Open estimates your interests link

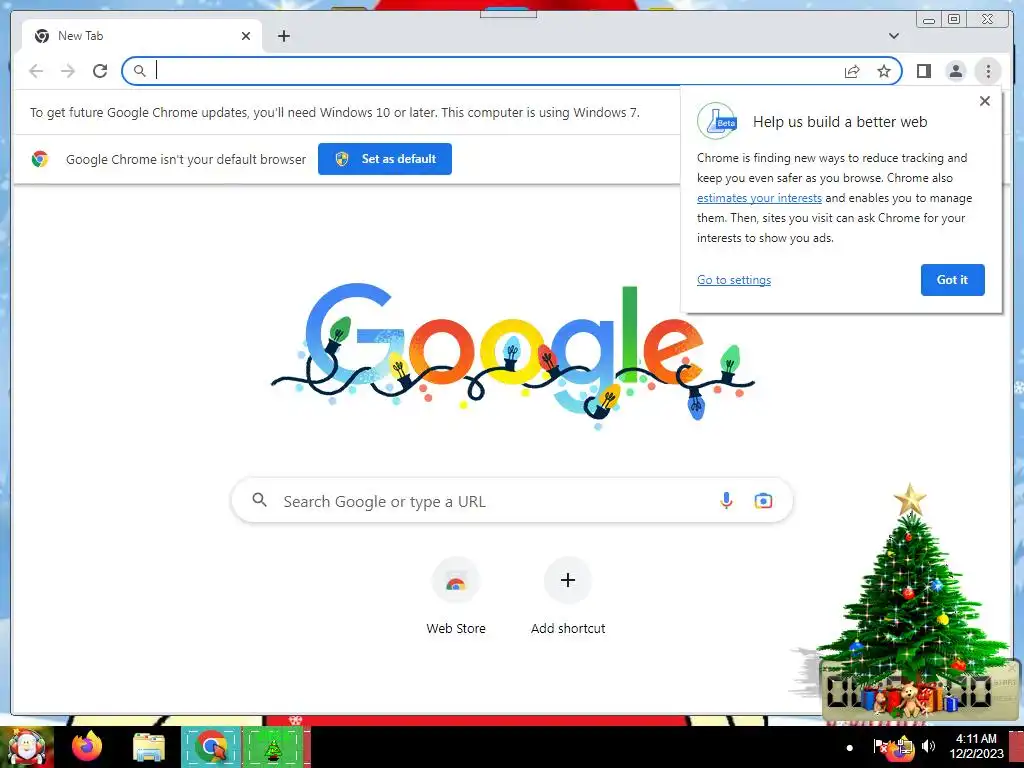click(x=759, y=198)
